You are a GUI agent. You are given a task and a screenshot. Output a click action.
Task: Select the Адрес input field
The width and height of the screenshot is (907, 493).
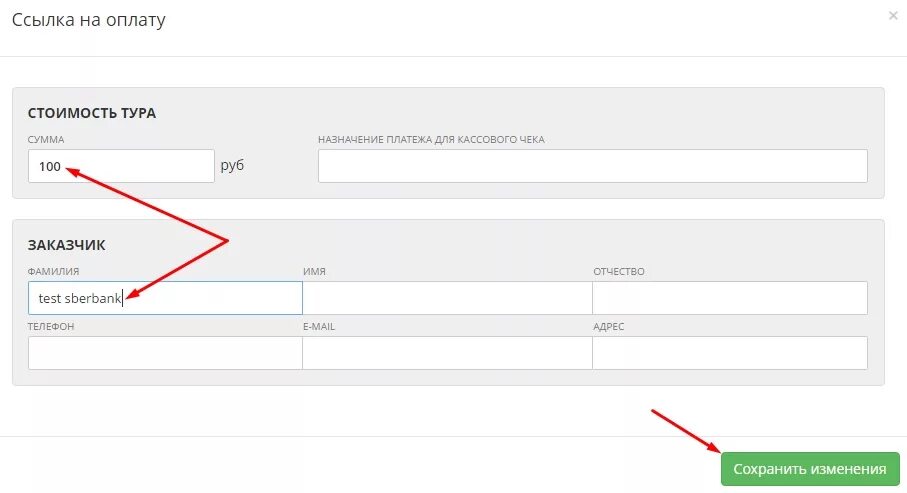pos(730,353)
